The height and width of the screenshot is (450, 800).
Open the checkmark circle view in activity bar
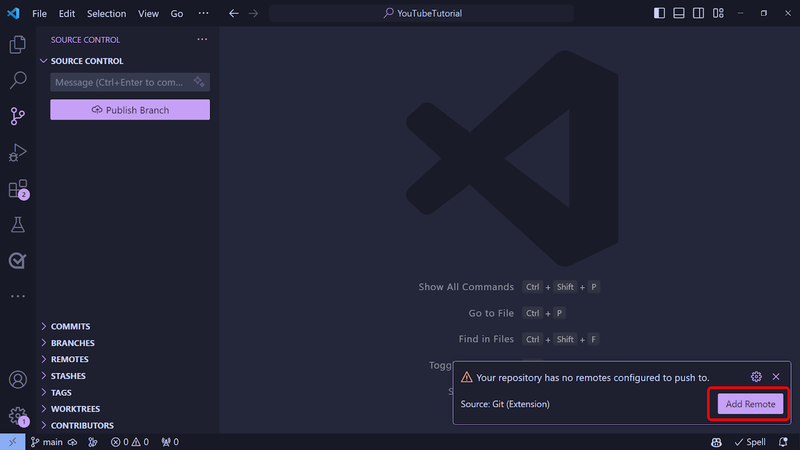click(18, 261)
